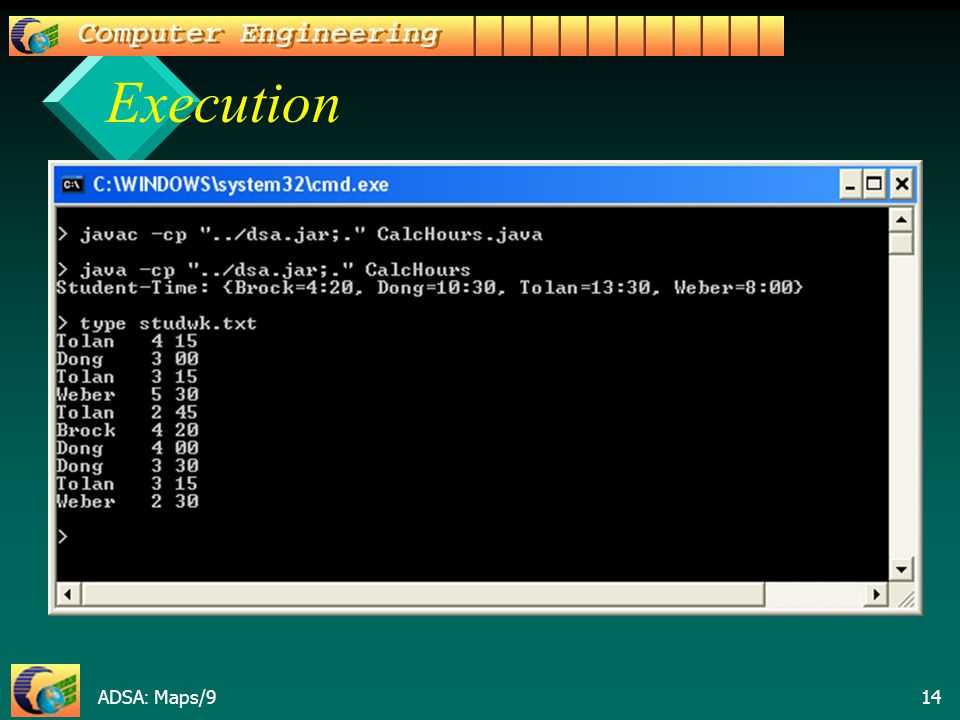
Task: Click the row 'Dong 3 30'
Action: click(127, 466)
